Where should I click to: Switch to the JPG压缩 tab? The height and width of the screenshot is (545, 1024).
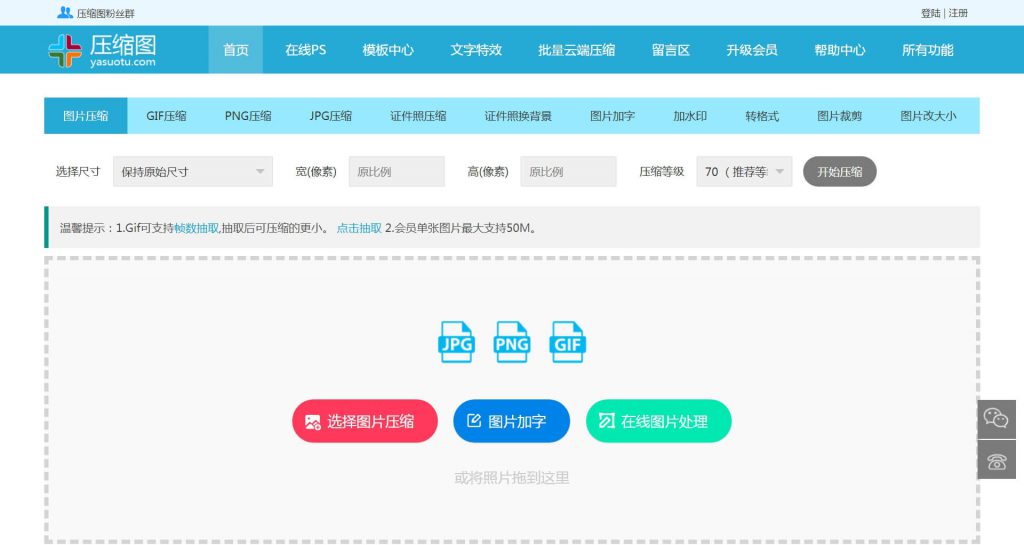tap(330, 116)
